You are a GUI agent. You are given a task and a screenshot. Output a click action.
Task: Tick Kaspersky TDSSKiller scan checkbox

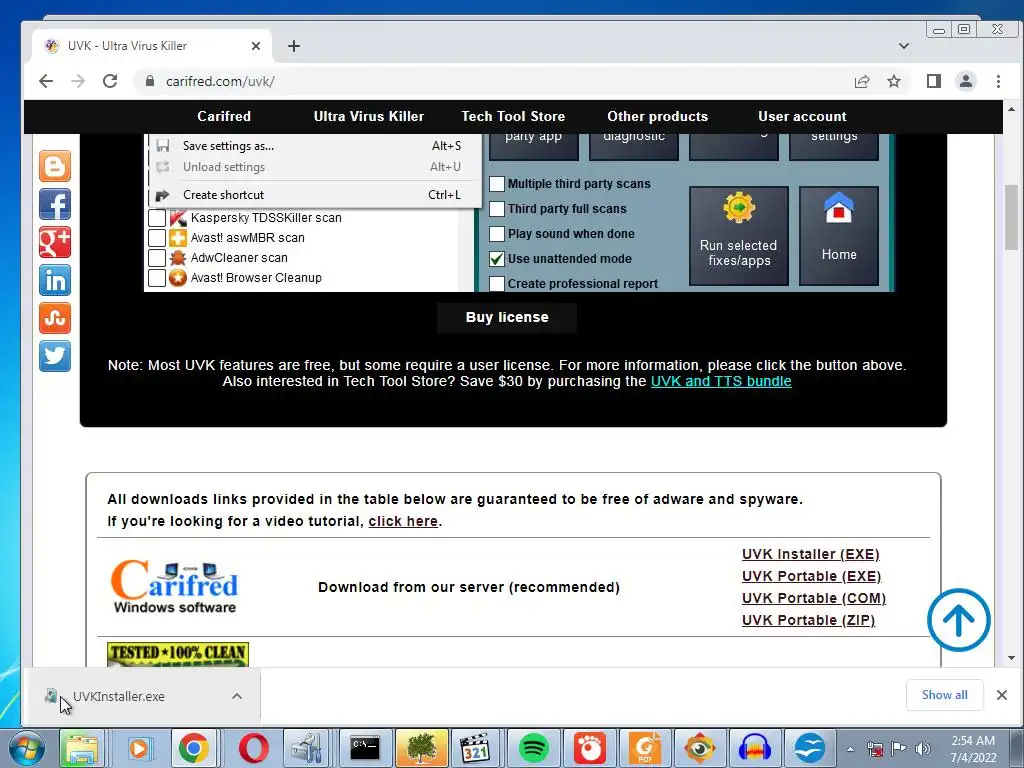pyautogui.click(x=157, y=217)
